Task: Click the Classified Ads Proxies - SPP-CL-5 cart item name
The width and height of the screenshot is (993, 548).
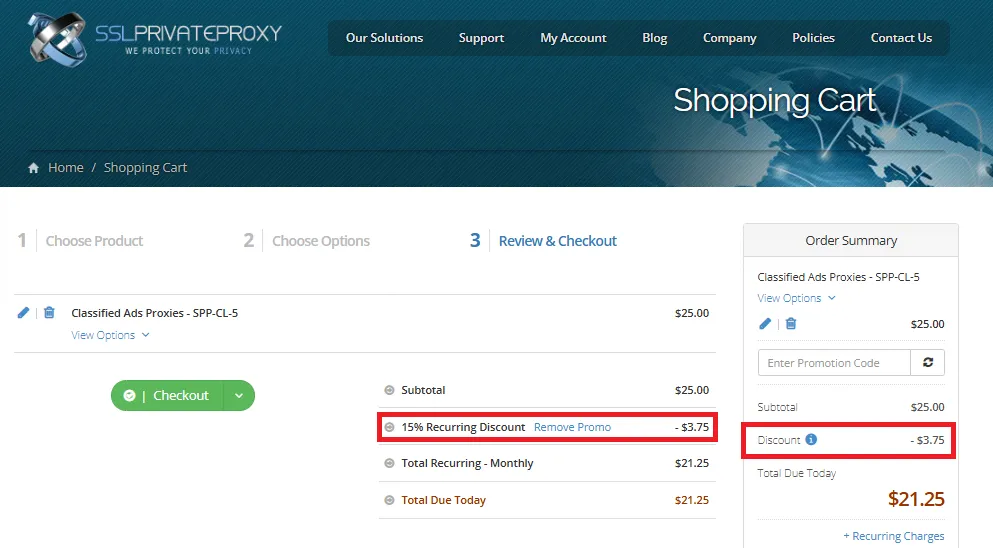Action: 155,313
